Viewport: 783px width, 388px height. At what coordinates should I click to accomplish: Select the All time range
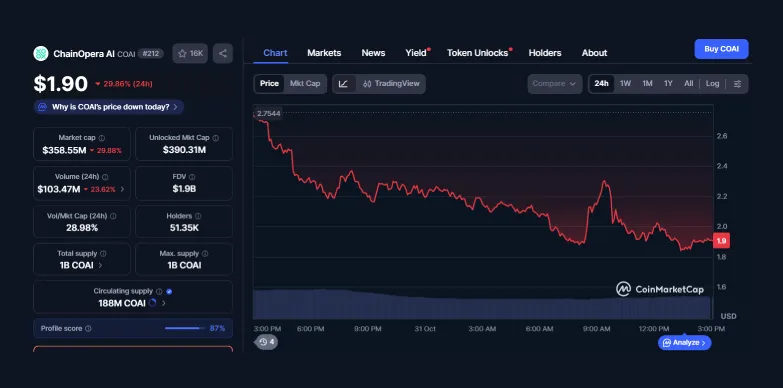689,84
